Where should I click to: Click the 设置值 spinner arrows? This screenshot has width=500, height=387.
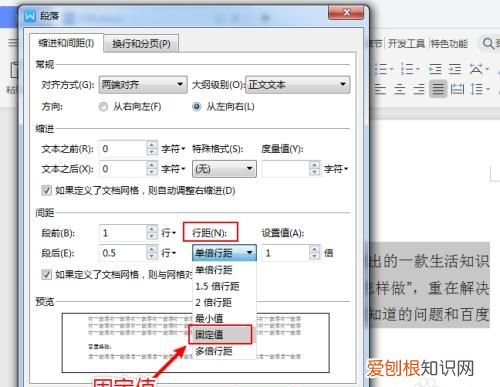pyautogui.click(x=314, y=253)
